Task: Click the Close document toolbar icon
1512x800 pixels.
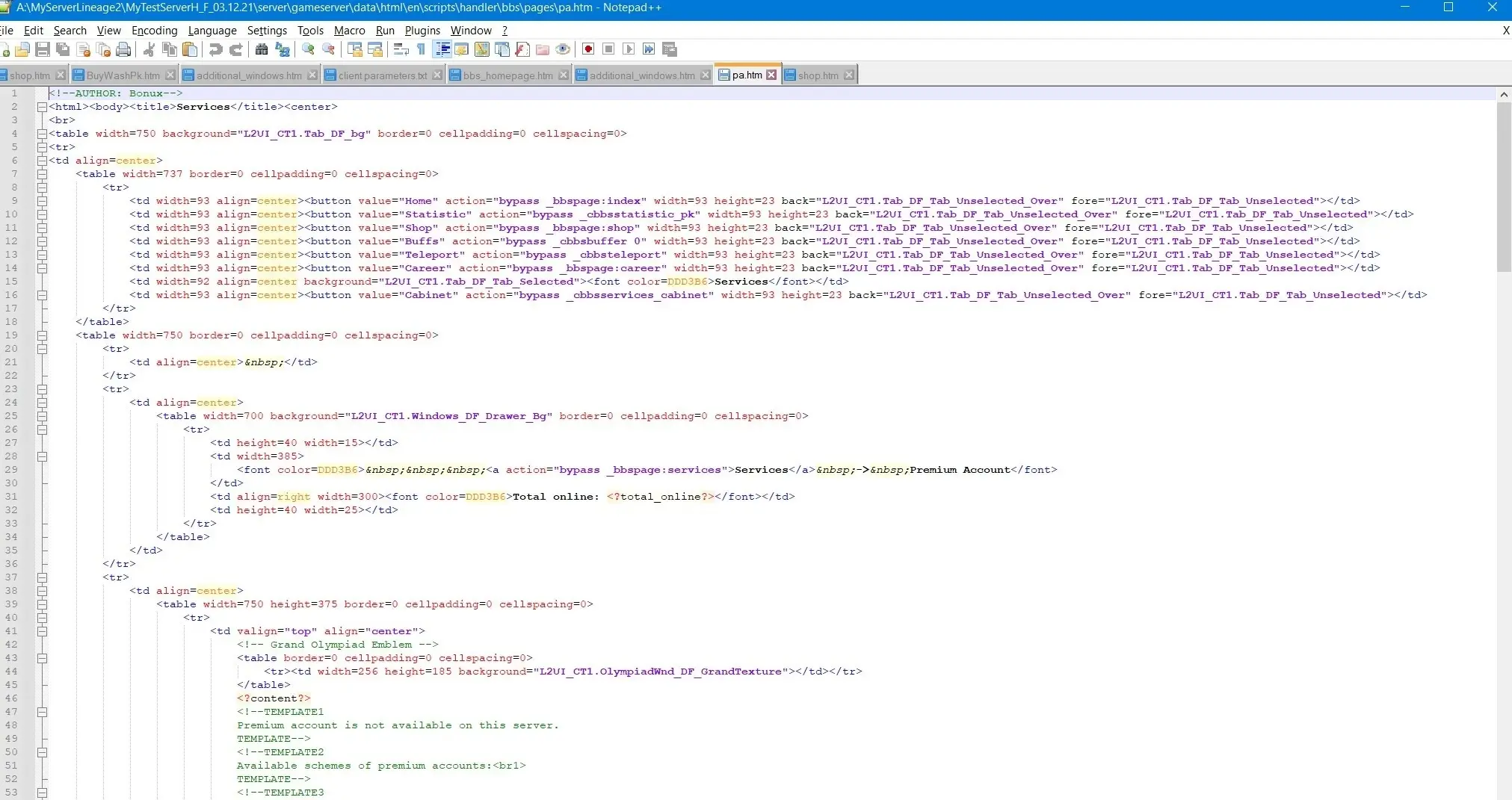Action: tap(83, 49)
